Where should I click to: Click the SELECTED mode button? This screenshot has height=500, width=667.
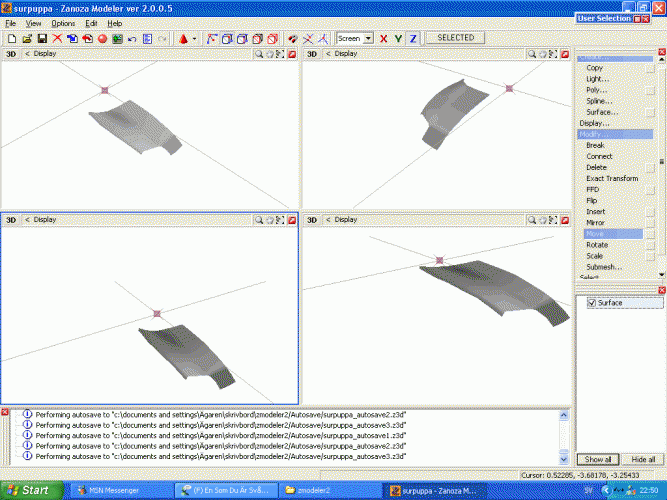[x=455, y=38]
